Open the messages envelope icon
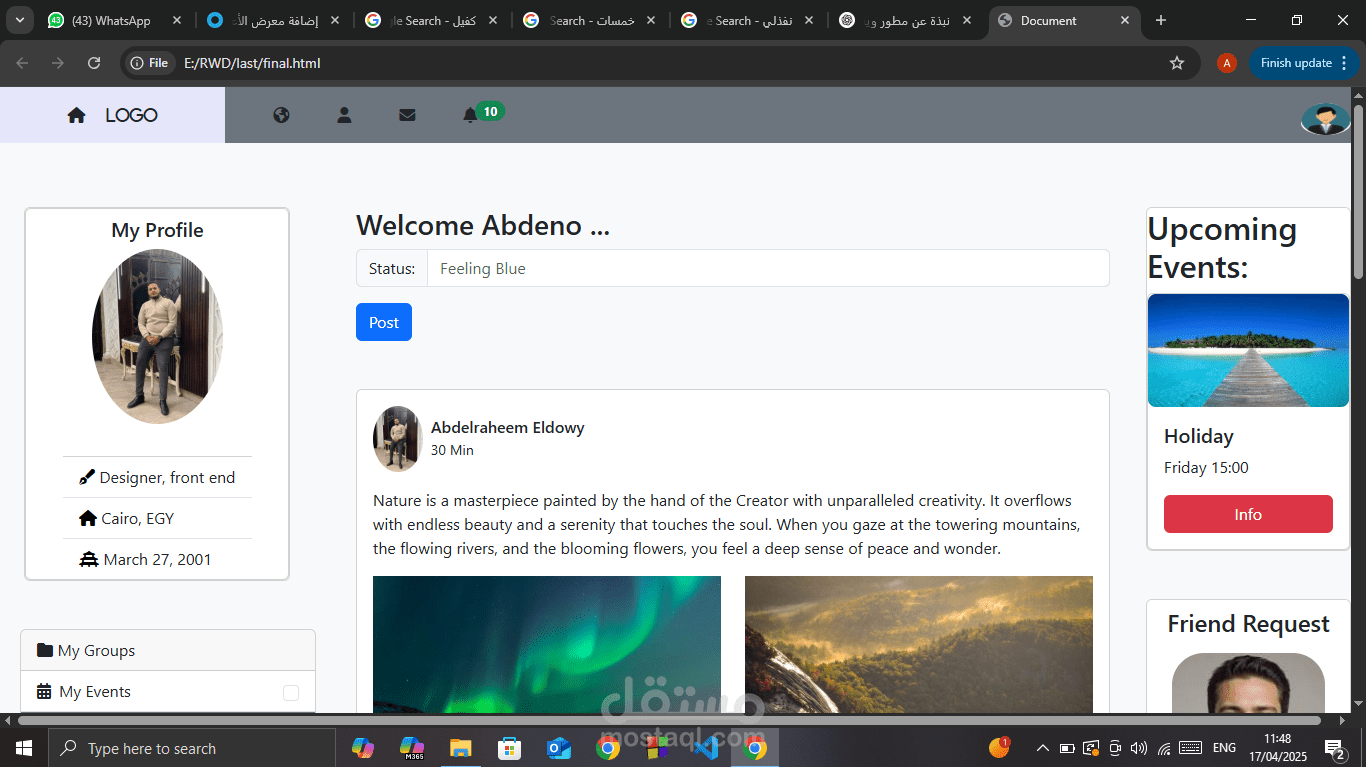The width and height of the screenshot is (1366, 767). click(x=407, y=115)
